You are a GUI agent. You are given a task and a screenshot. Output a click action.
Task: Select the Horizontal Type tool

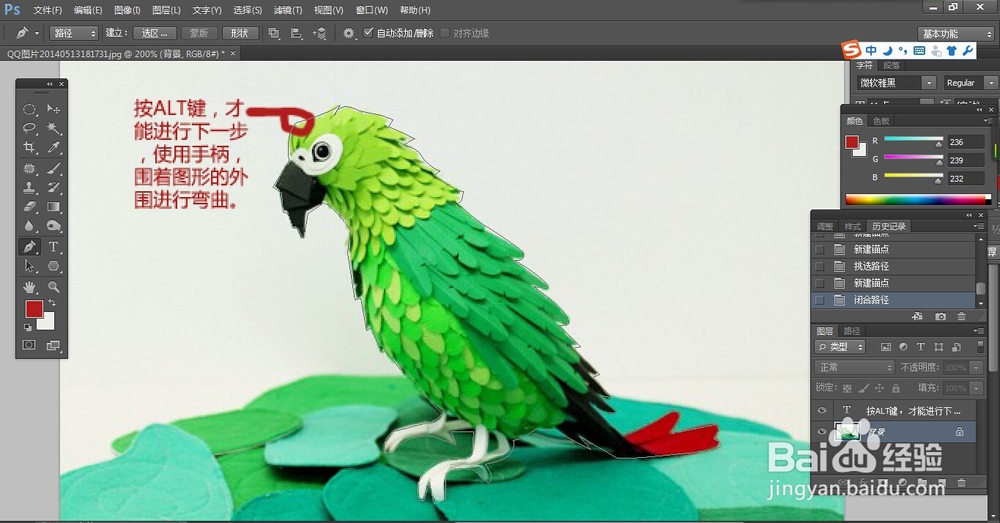click(54, 247)
